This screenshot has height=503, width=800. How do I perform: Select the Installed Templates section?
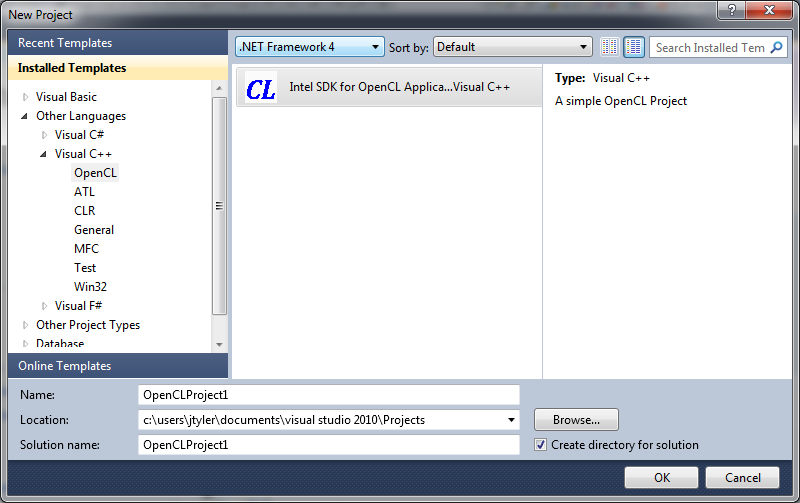(x=118, y=68)
